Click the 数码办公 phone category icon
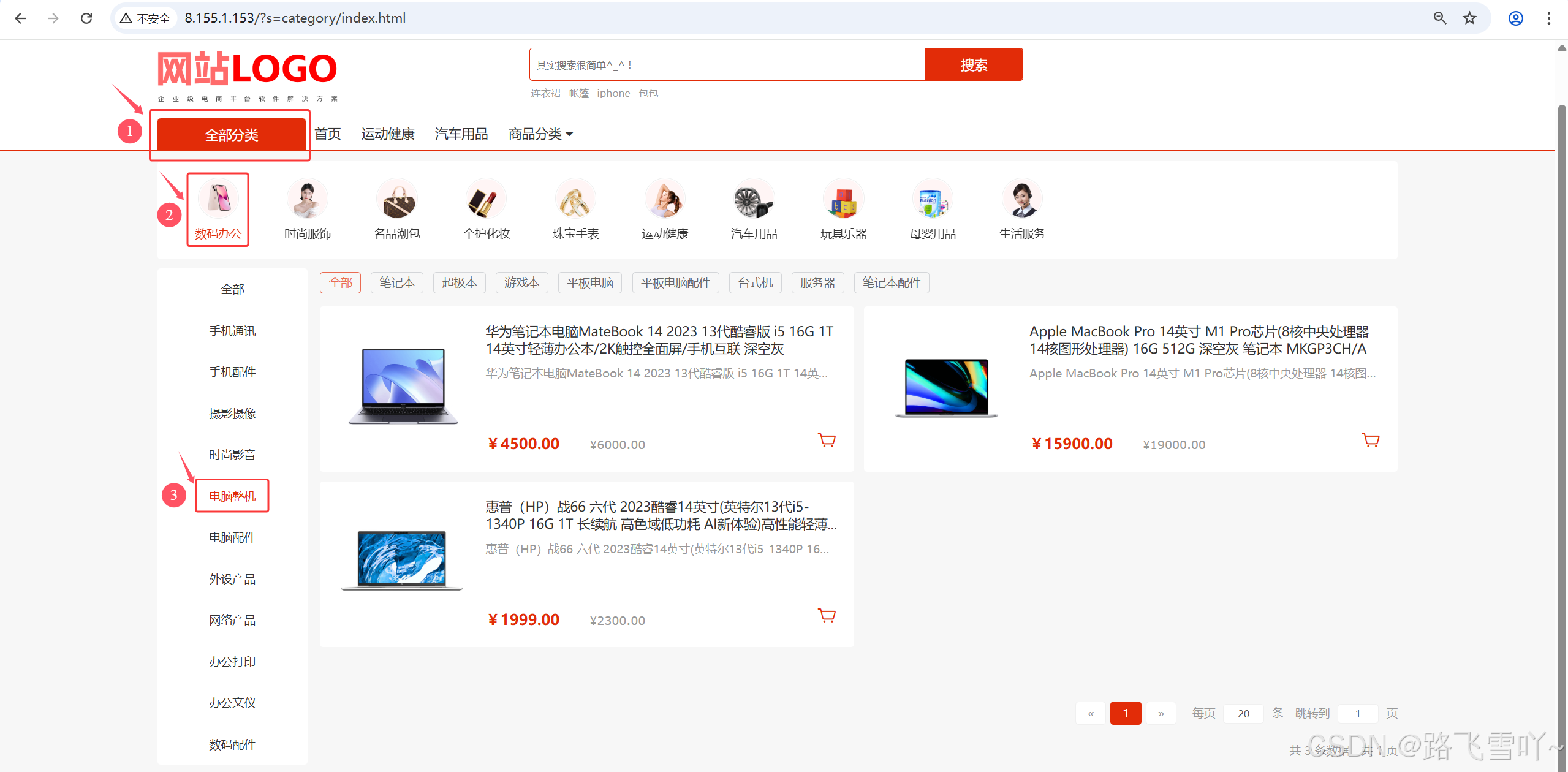The image size is (1568, 772). pos(219,199)
